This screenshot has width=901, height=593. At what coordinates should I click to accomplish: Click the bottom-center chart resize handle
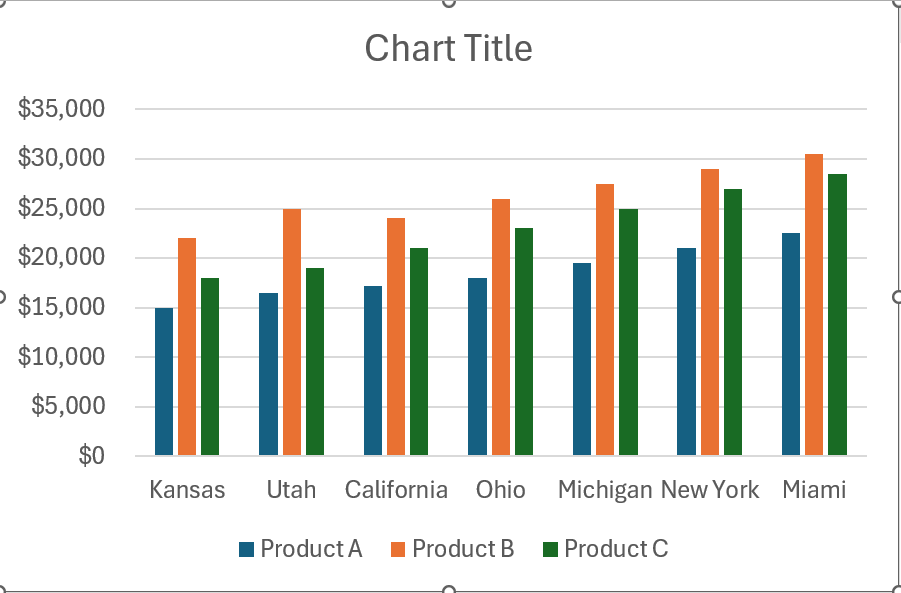[449, 590]
